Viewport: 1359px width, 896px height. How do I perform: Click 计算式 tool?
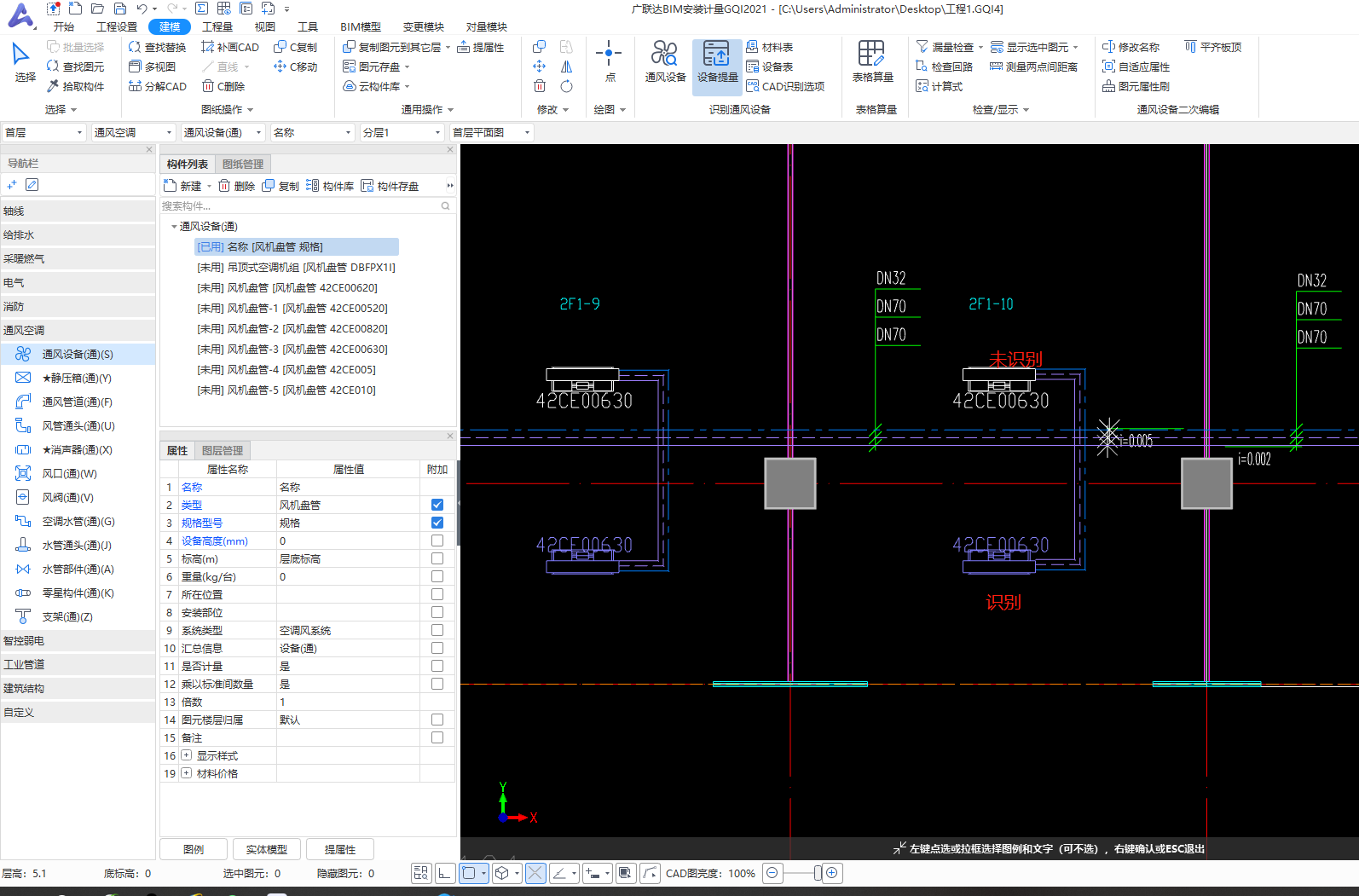(939, 86)
